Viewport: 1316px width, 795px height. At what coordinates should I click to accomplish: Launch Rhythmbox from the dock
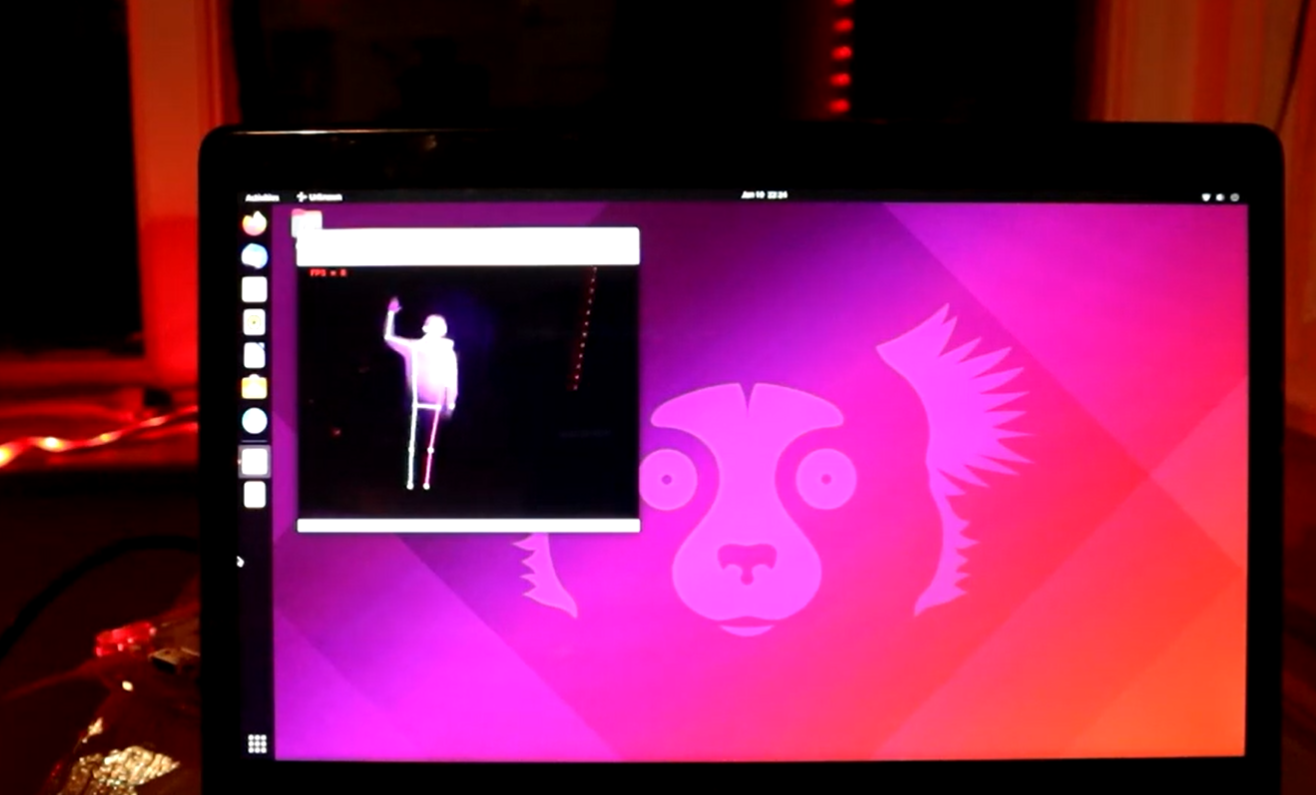tap(255, 322)
